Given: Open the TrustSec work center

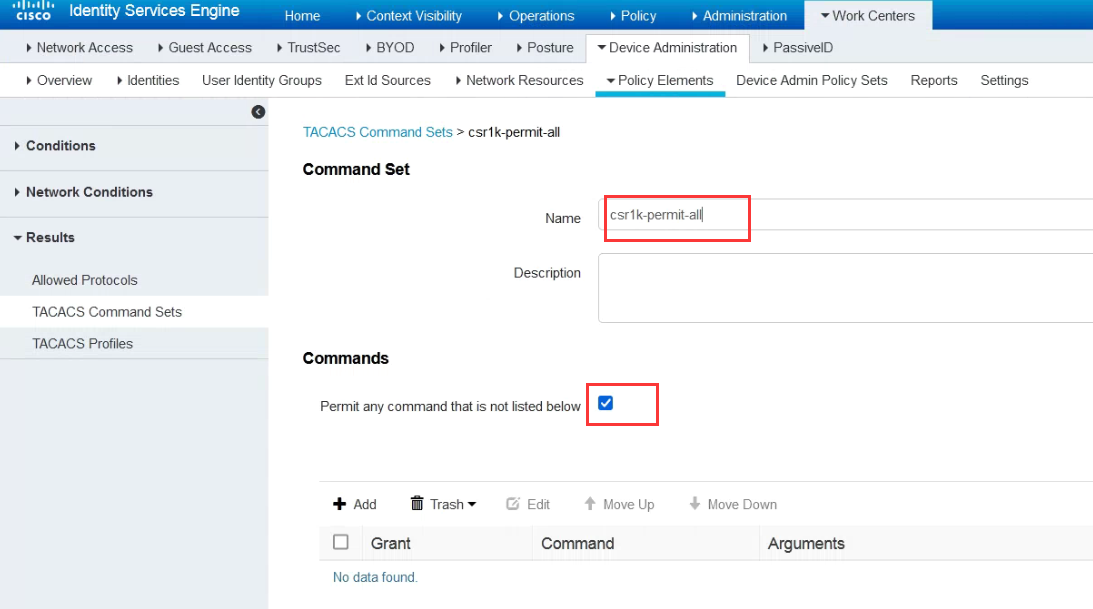Looking at the screenshot, I should point(308,47).
